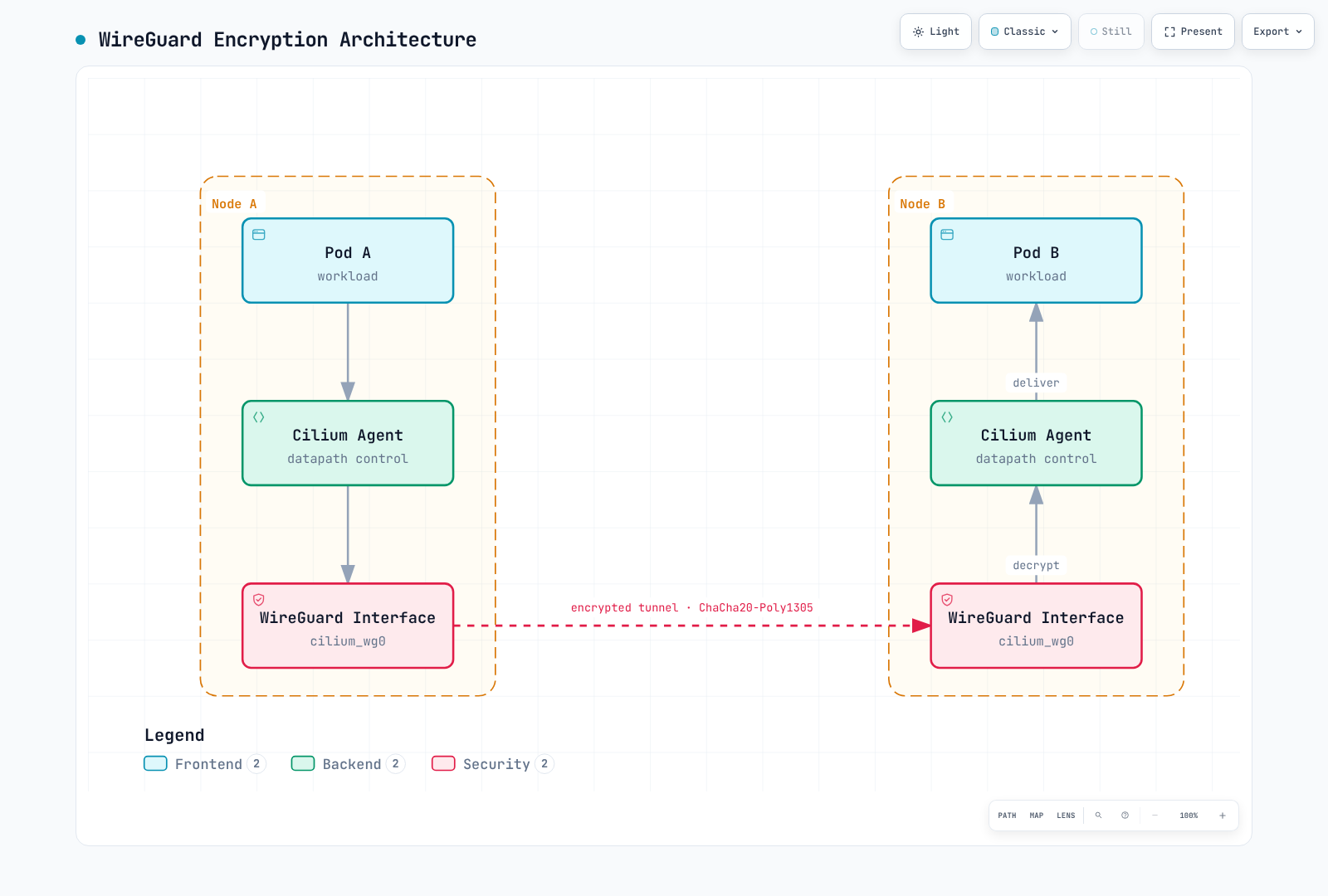The width and height of the screenshot is (1328, 896).
Task: Click the light sun icon in Light button
Action: pyautogui.click(x=918, y=32)
